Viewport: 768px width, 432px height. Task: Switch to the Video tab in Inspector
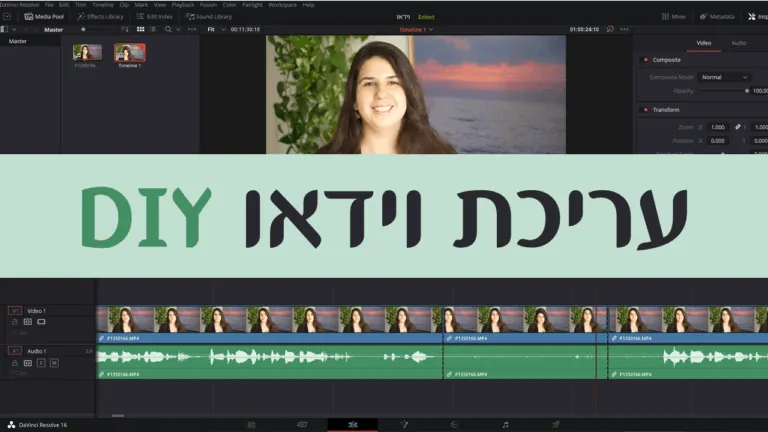[x=704, y=43]
